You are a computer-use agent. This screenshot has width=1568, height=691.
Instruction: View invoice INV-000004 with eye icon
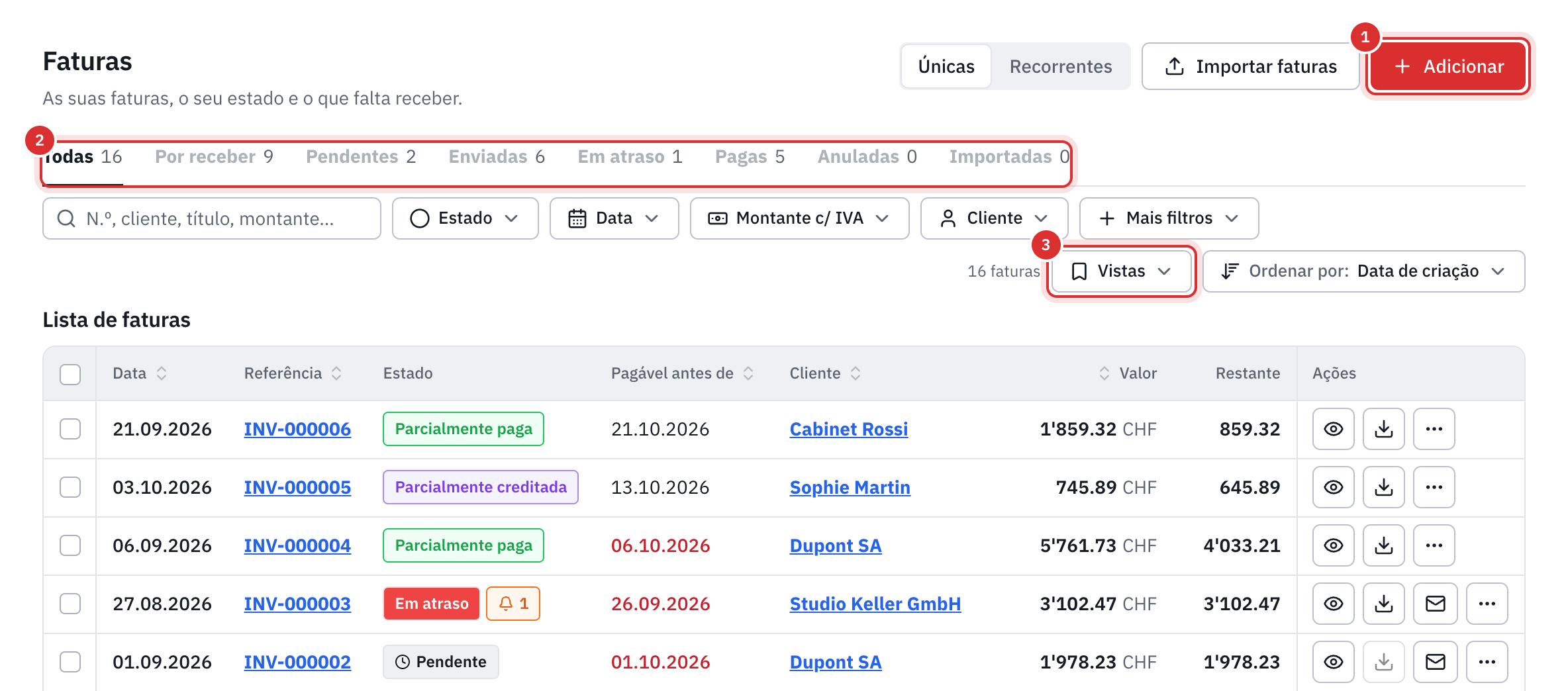click(x=1334, y=545)
